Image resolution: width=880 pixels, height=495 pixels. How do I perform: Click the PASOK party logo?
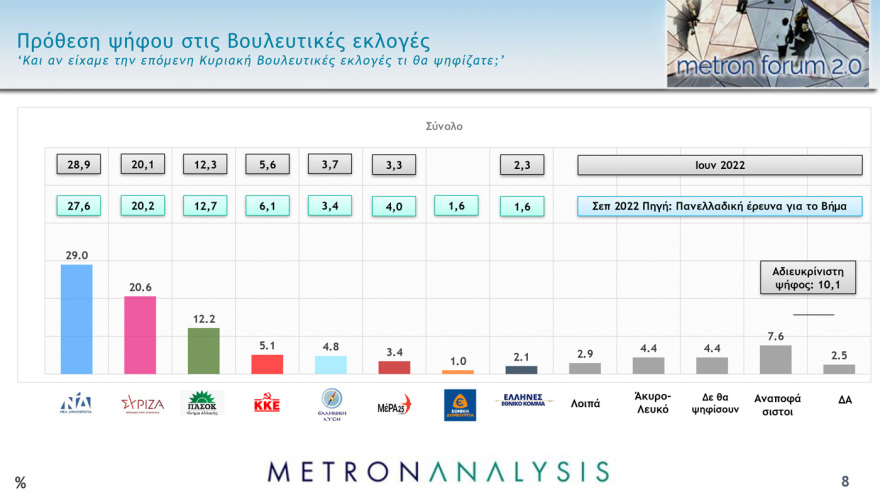202,403
